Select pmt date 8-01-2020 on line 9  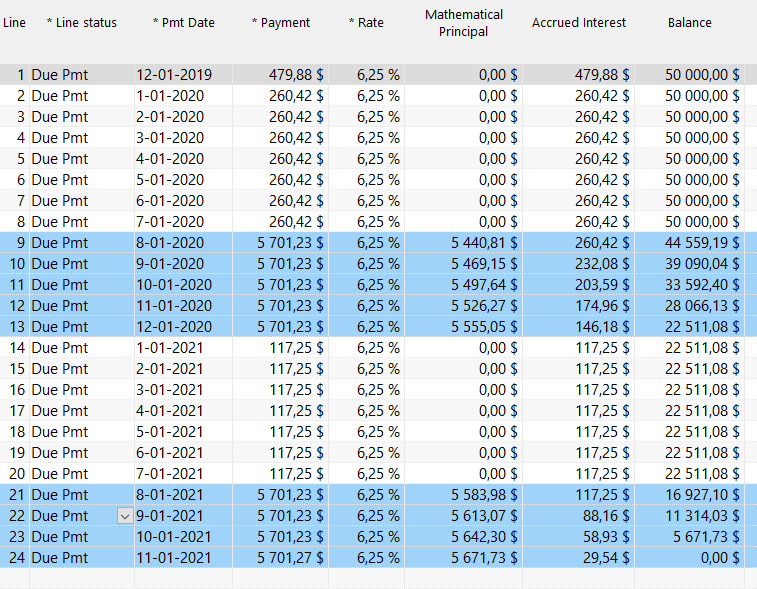click(183, 243)
